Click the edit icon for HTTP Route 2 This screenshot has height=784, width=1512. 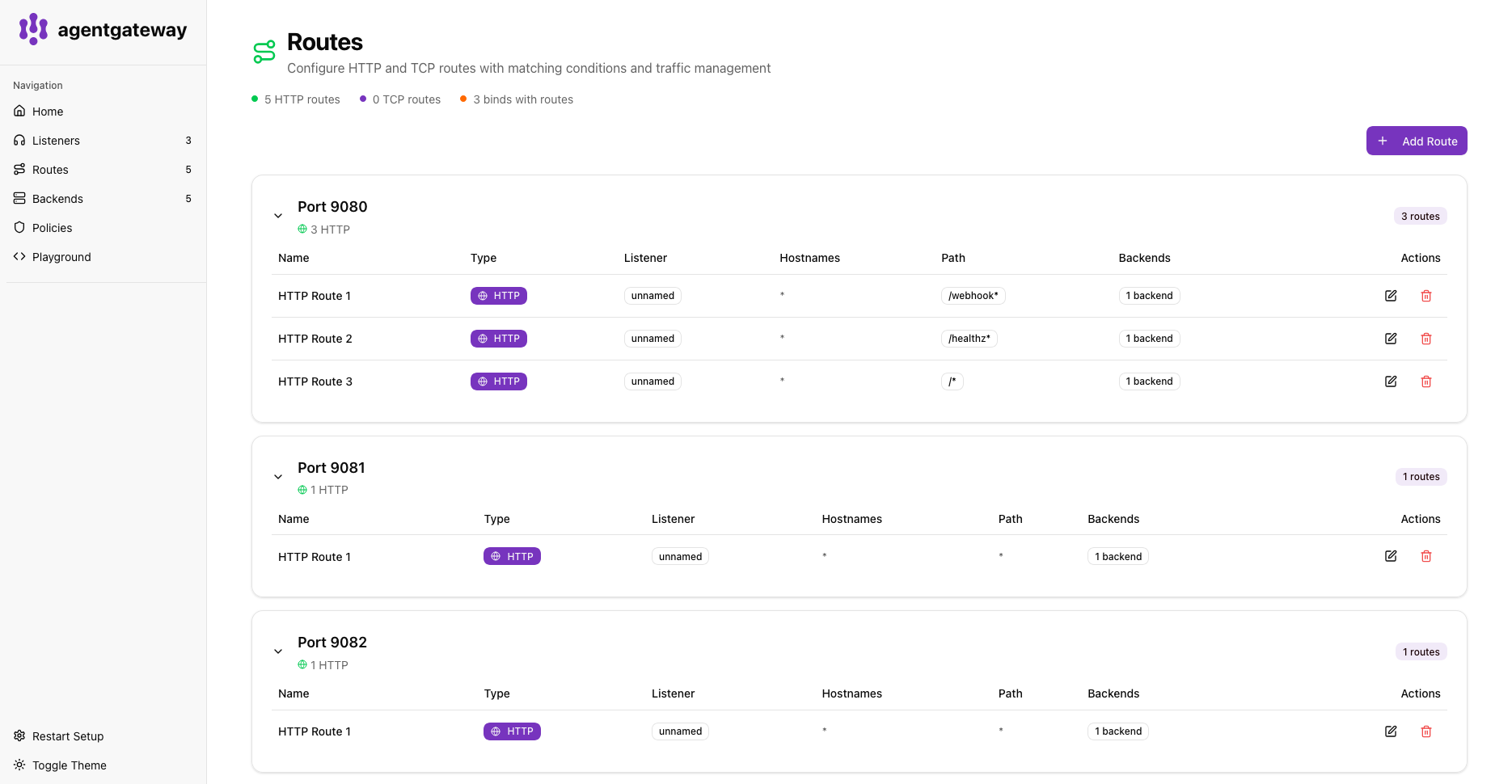click(1391, 338)
